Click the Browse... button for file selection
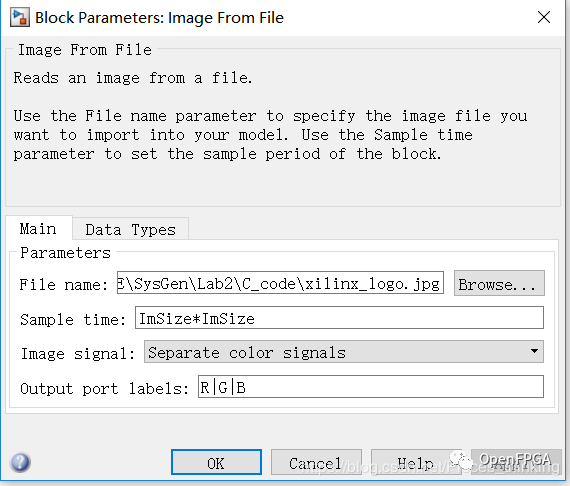This screenshot has width=570, height=486. point(499,283)
